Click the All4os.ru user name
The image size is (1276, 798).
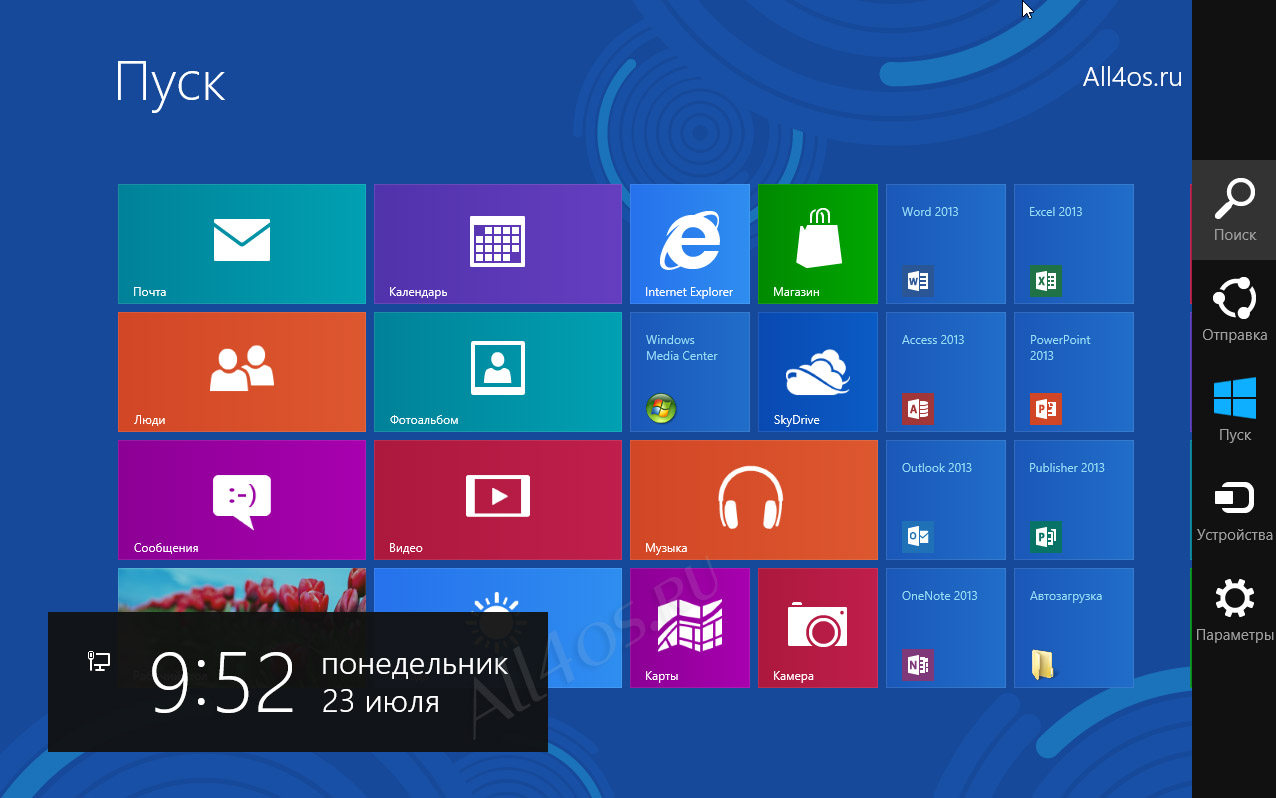[x=1133, y=77]
